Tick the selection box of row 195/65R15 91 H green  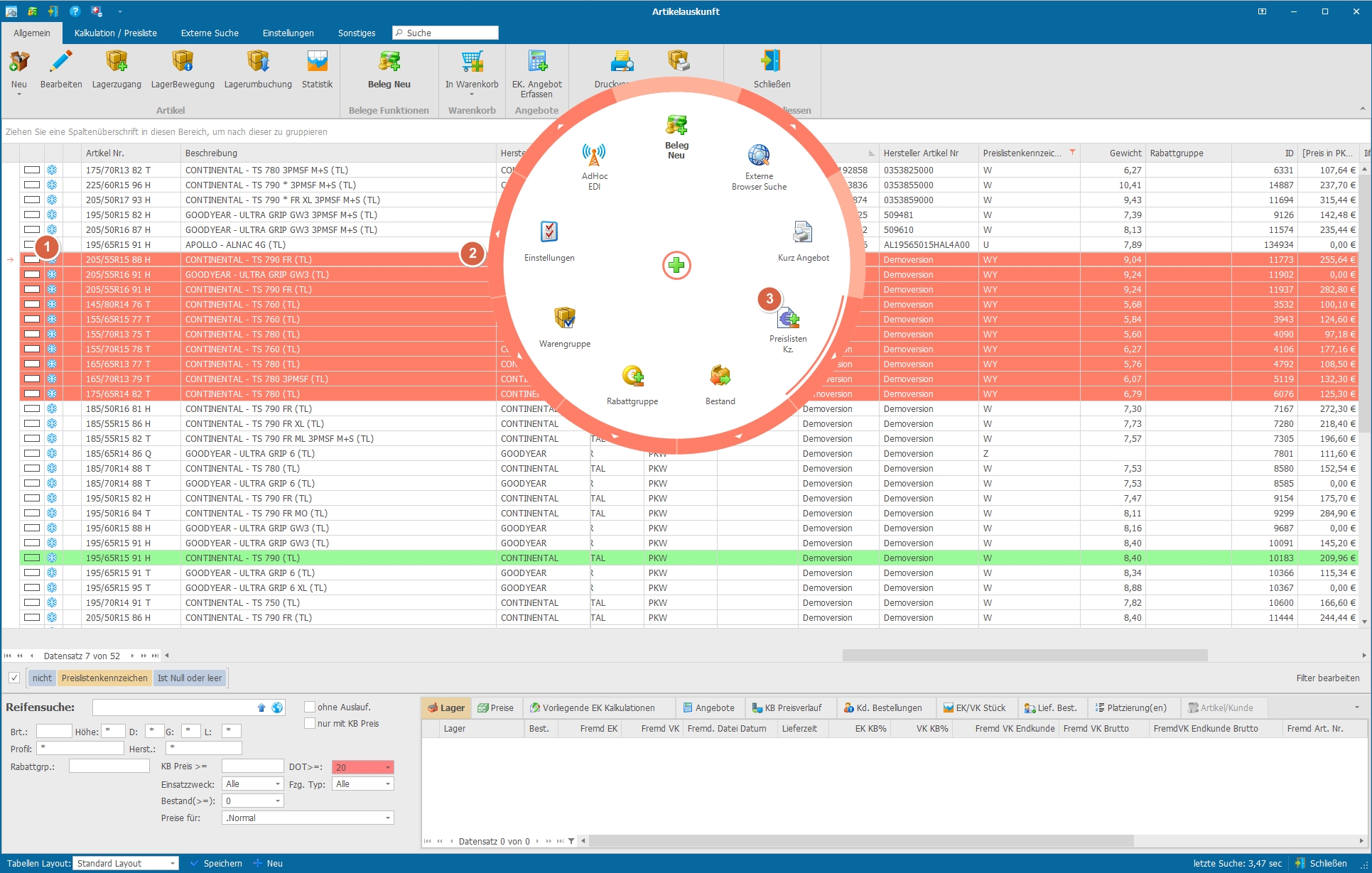(x=32, y=558)
